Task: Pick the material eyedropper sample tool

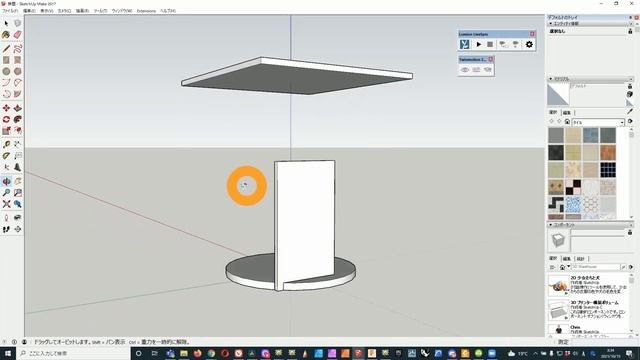Action: pyautogui.click(x=630, y=111)
